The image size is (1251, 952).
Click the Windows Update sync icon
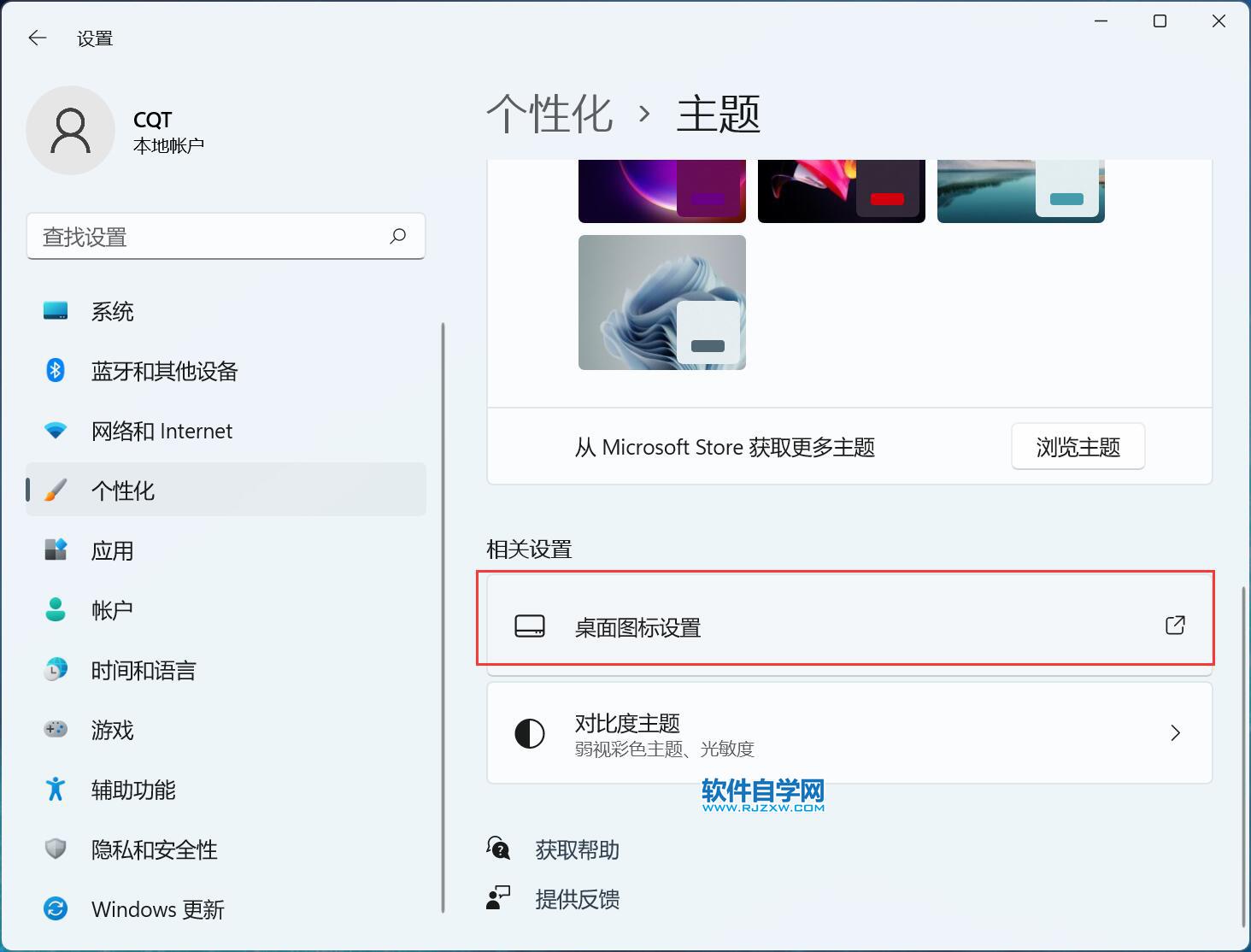56,909
